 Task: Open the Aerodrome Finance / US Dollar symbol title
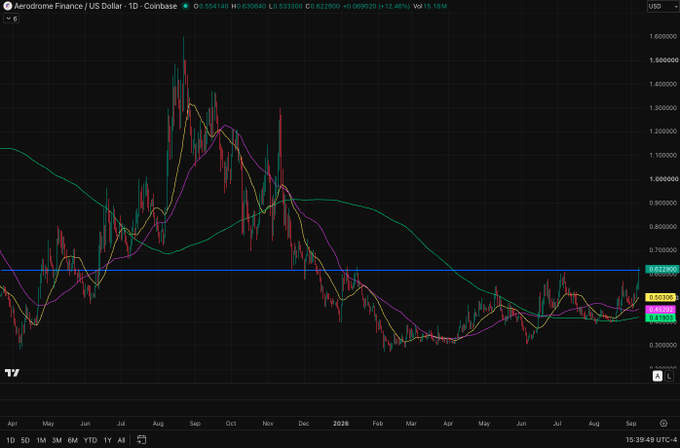coord(95,6)
